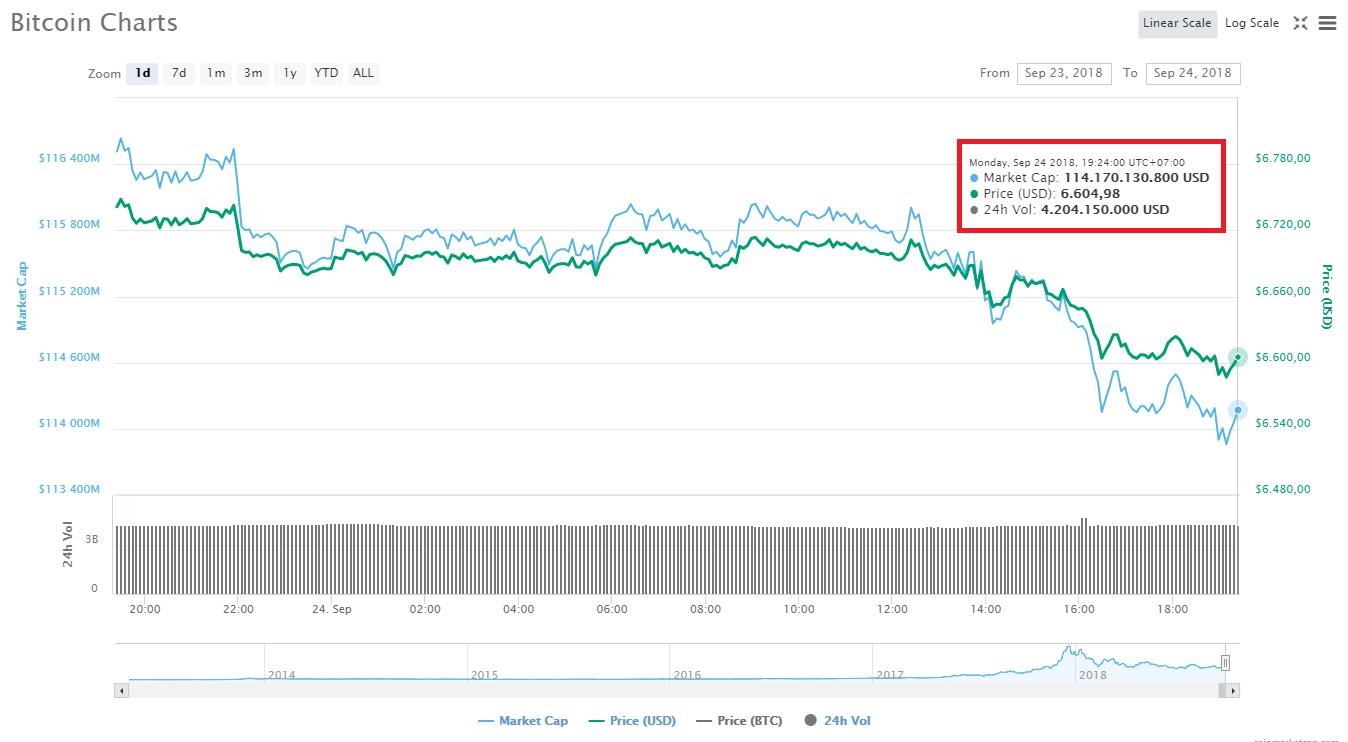
Task: Switch to Log Scale
Action: [x=1252, y=23]
